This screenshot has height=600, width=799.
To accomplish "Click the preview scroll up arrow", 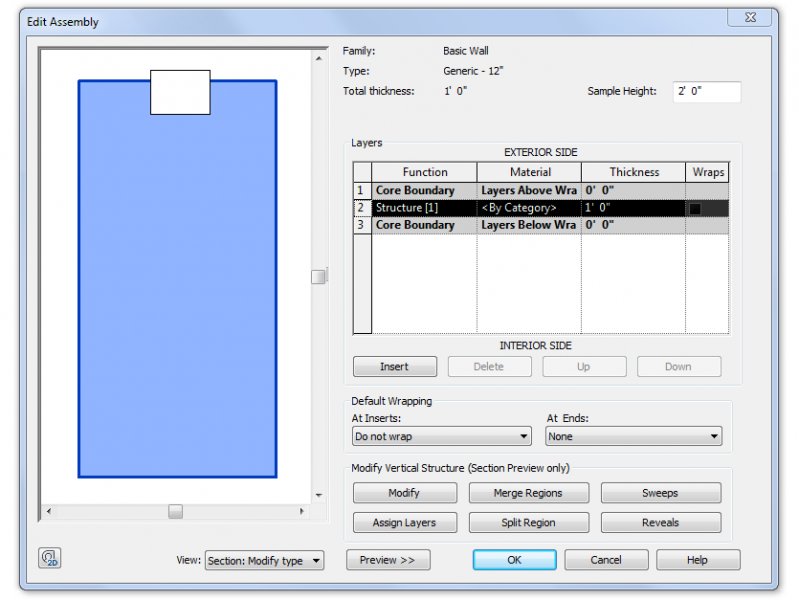I will (x=318, y=59).
